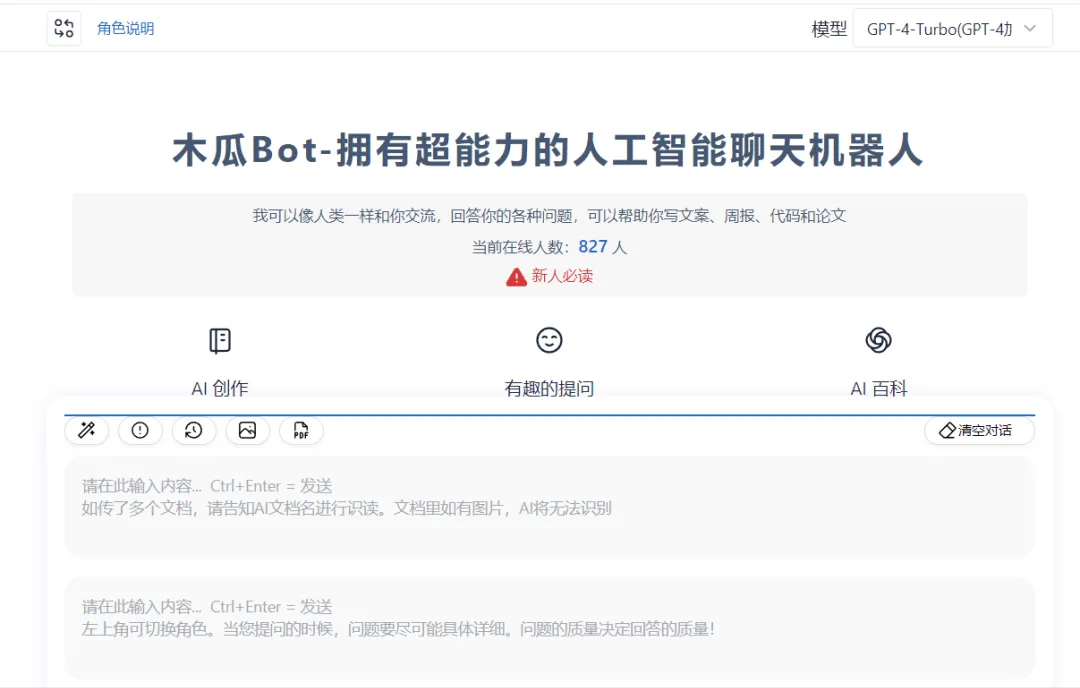Click the role switch icon at top left
Screen dimensions: 1080x688
pyautogui.click(x=64, y=28)
